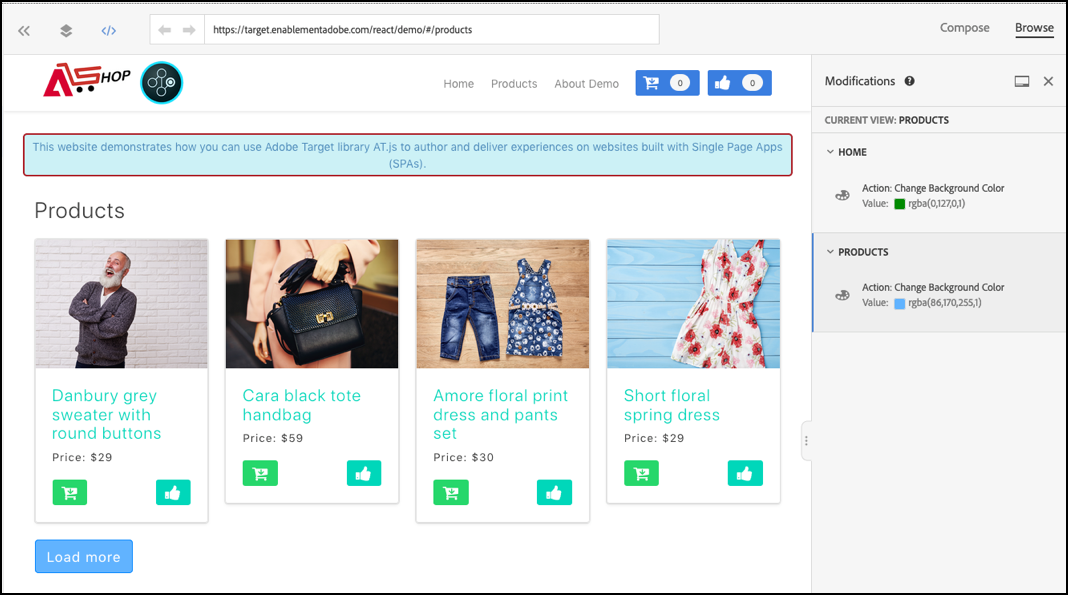Image resolution: width=1068 pixels, height=595 pixels.
Task: Go back with the left arrow
Action: (164, 29)
